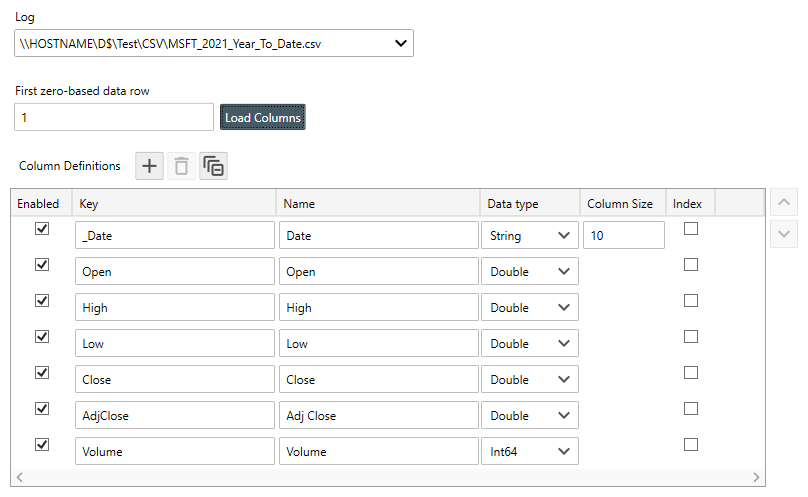
Task: Click the Column Size column header
Action: [x=623, y=204]
